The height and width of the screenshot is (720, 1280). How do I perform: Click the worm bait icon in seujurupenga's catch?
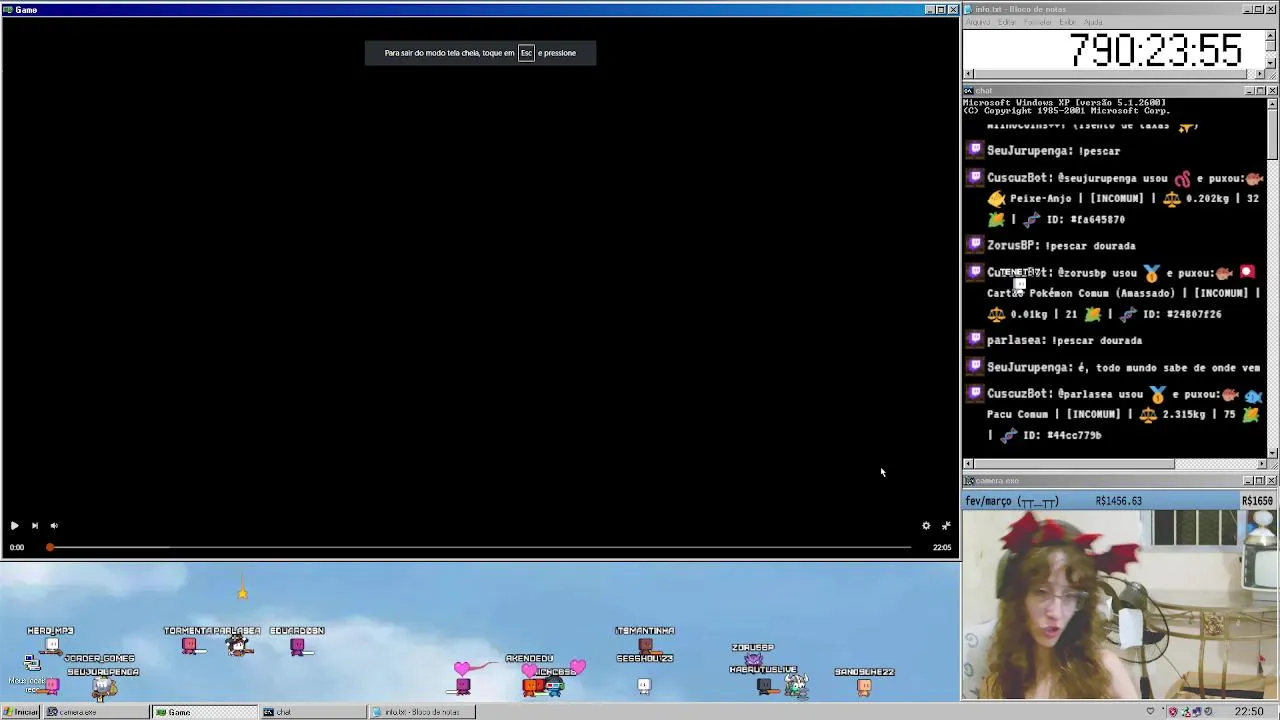(1183, 179)
